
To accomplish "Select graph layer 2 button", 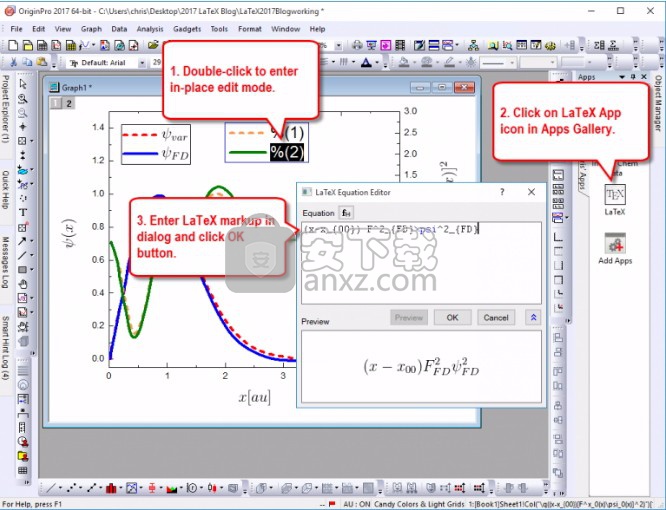I will [x=68, y=103].
